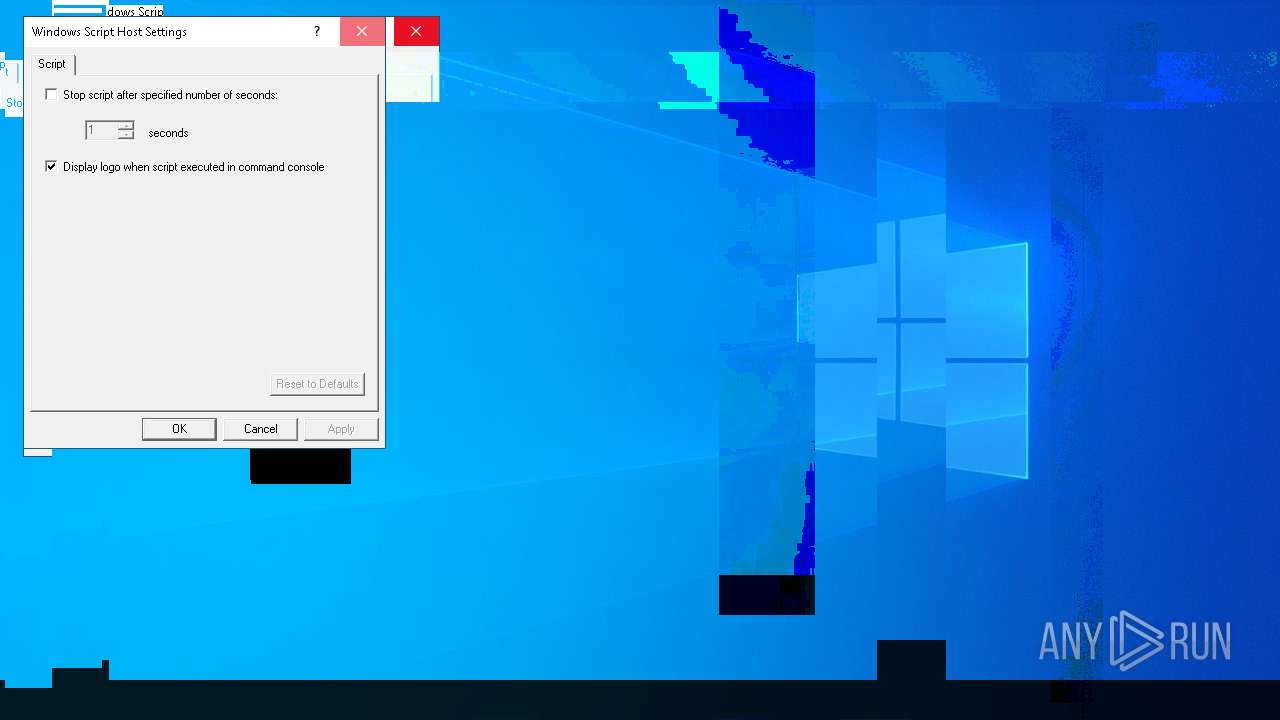Confirm settings with the OK button
The height and width of the screenshot is (720, 1280).
click(179, 429)
